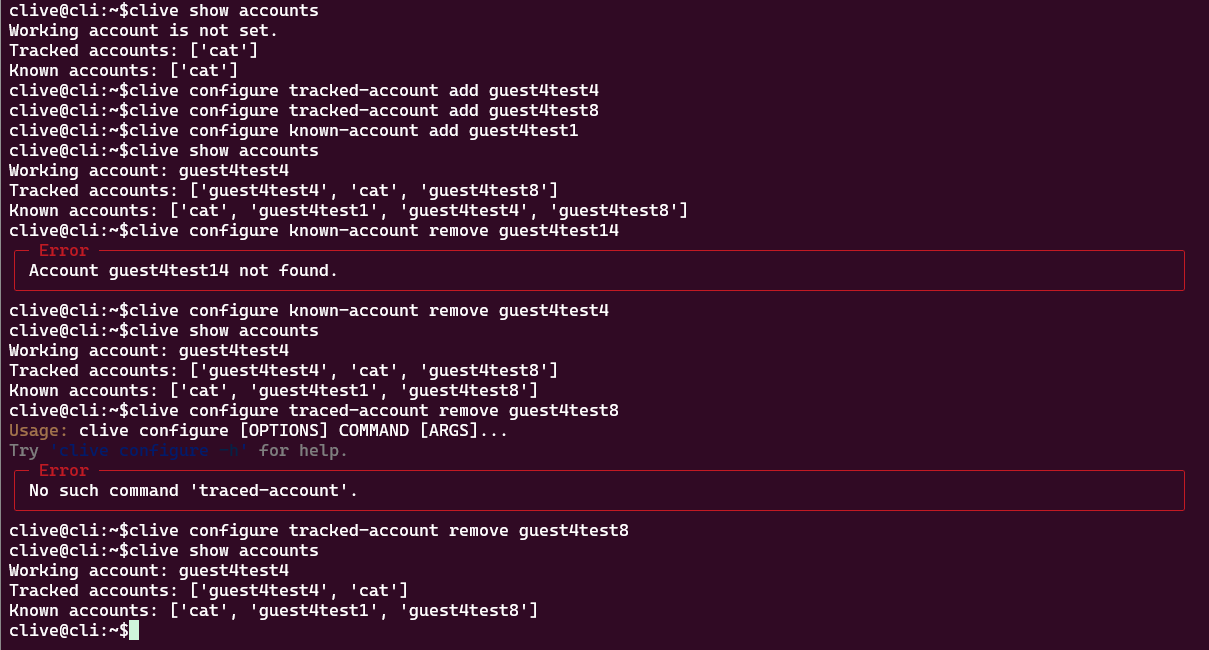Image resolution: width=1209 pixels, height=650 pixels.
Task: Click the "Account guest4test14 not found." error message
Action: (x=183, y=270)
